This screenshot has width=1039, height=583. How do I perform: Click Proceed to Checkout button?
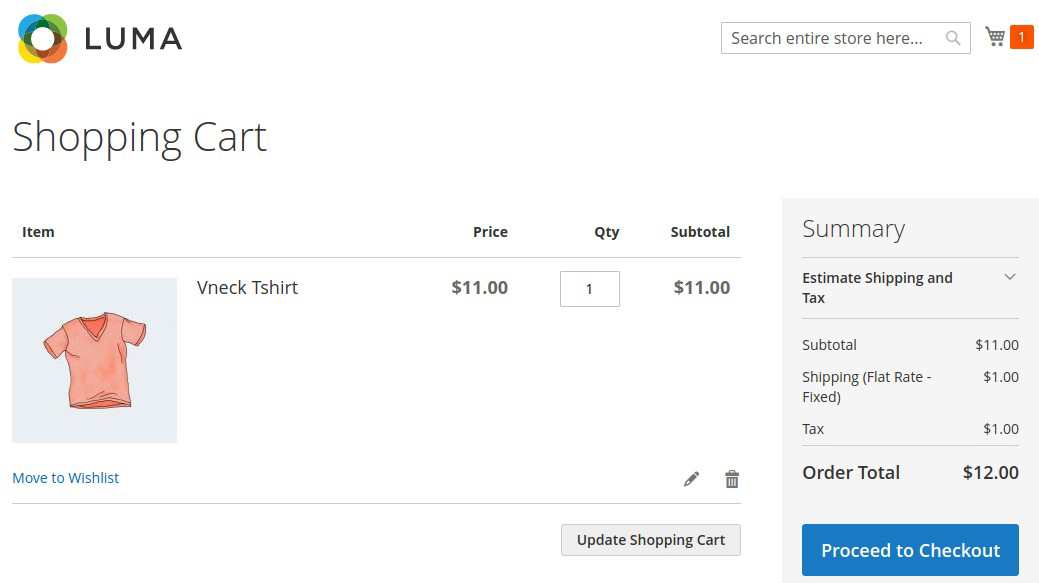coord(910,550)
